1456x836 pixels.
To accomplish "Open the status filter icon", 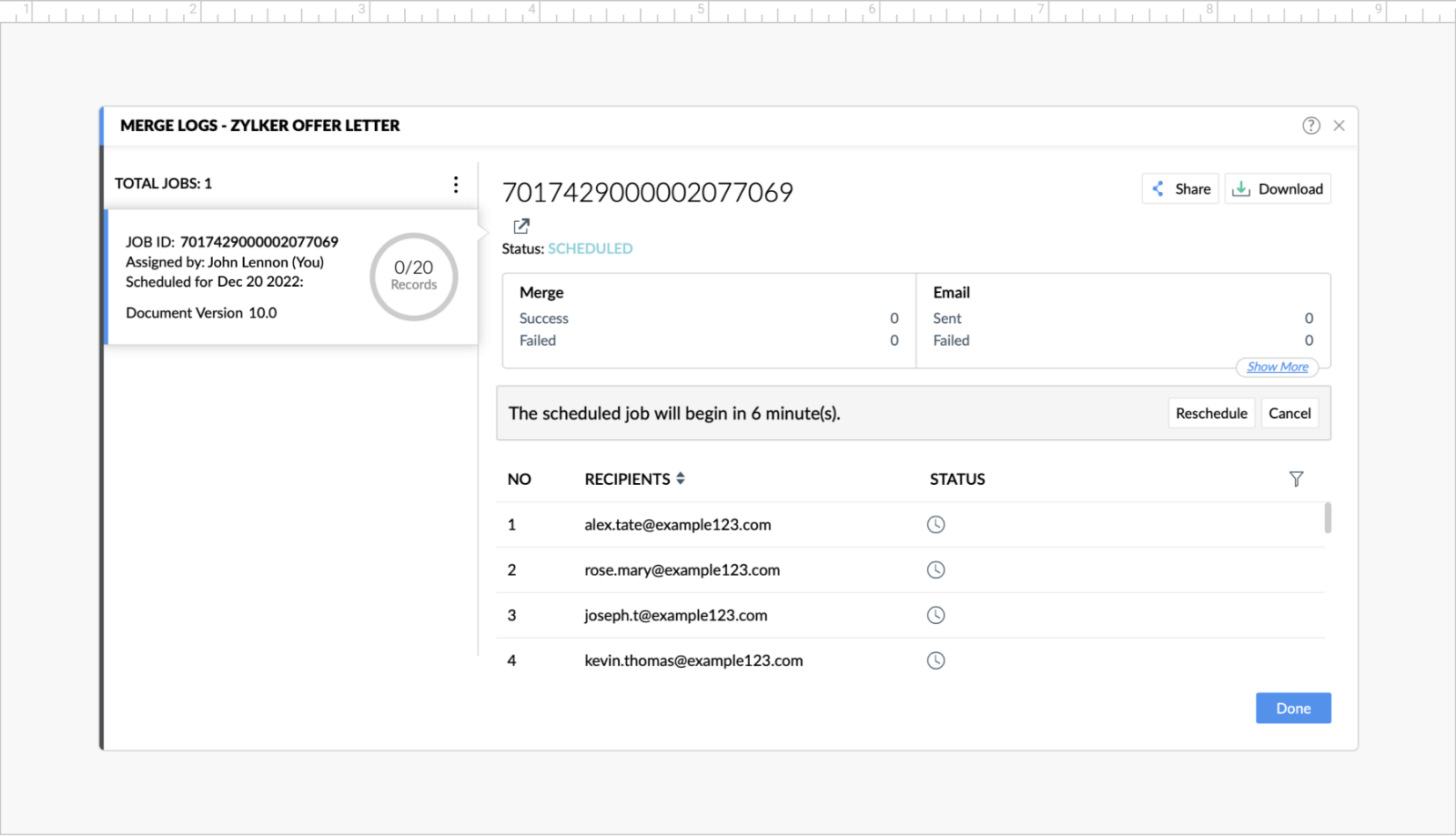I will tap(1297, 478).
